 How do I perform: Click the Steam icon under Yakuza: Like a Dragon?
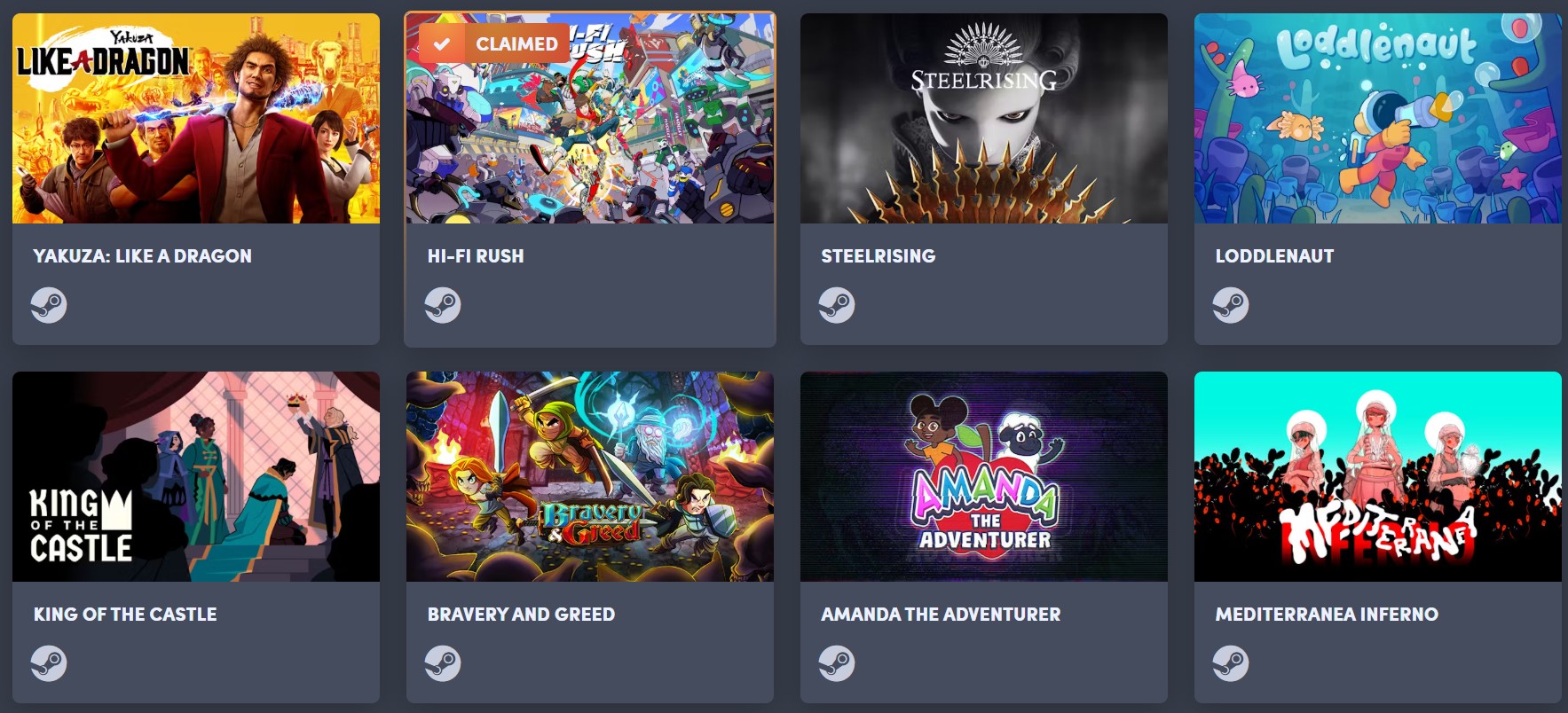pos(49,305)
